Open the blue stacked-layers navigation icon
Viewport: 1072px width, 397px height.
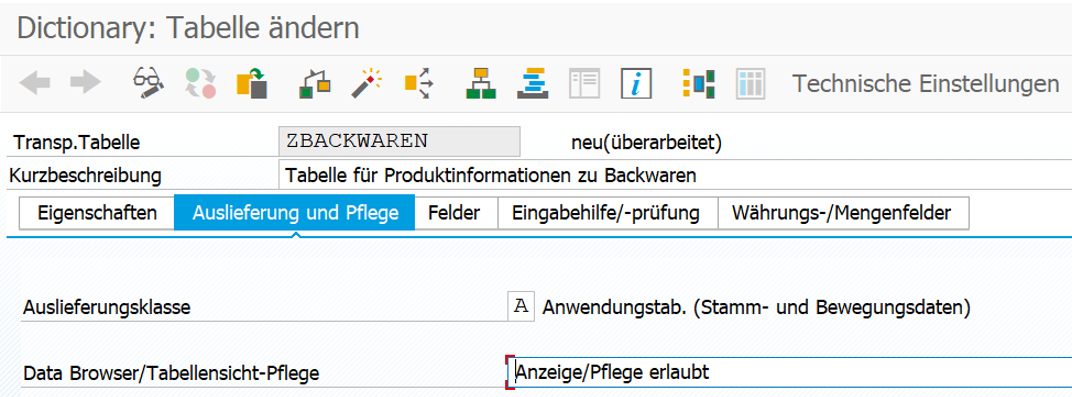[x=533, y=83]
